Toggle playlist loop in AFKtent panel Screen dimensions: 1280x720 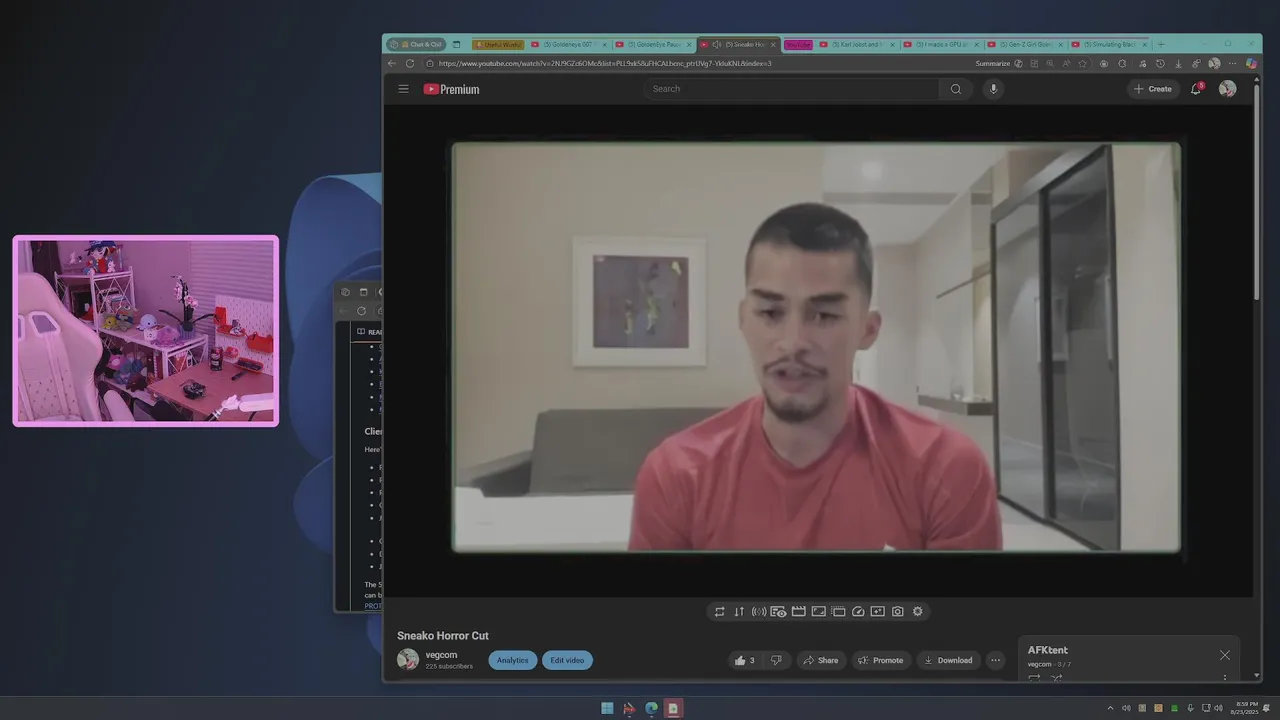click(1034, 678)
